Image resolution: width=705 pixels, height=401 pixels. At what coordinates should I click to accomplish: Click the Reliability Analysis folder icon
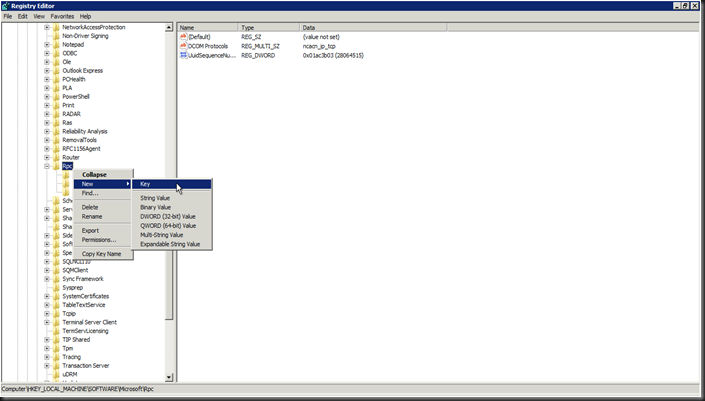(56, 131)
